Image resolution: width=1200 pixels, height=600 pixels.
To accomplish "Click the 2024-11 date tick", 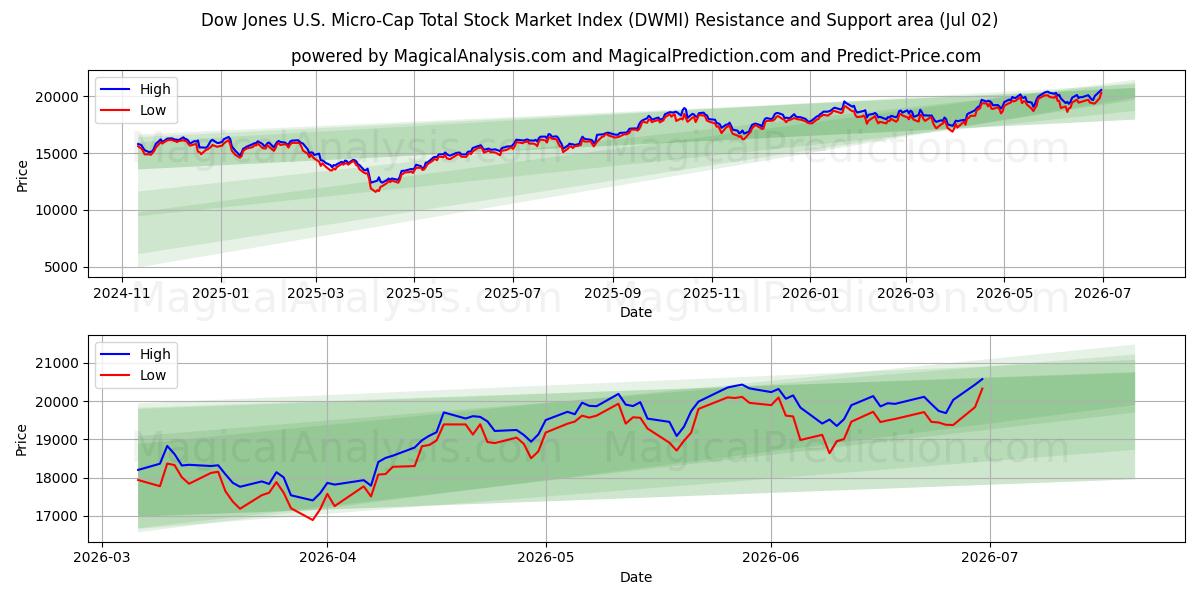I will 122,293.
